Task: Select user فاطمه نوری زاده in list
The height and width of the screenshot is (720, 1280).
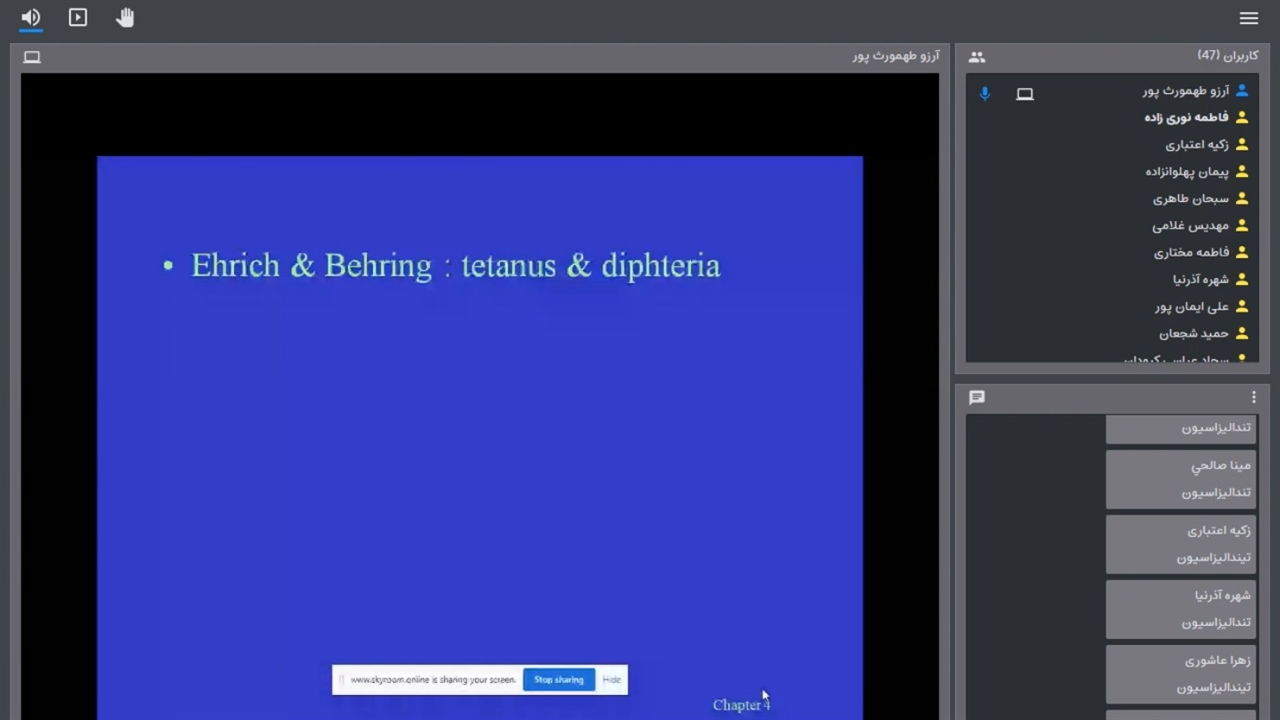Action: (1186, 118)
